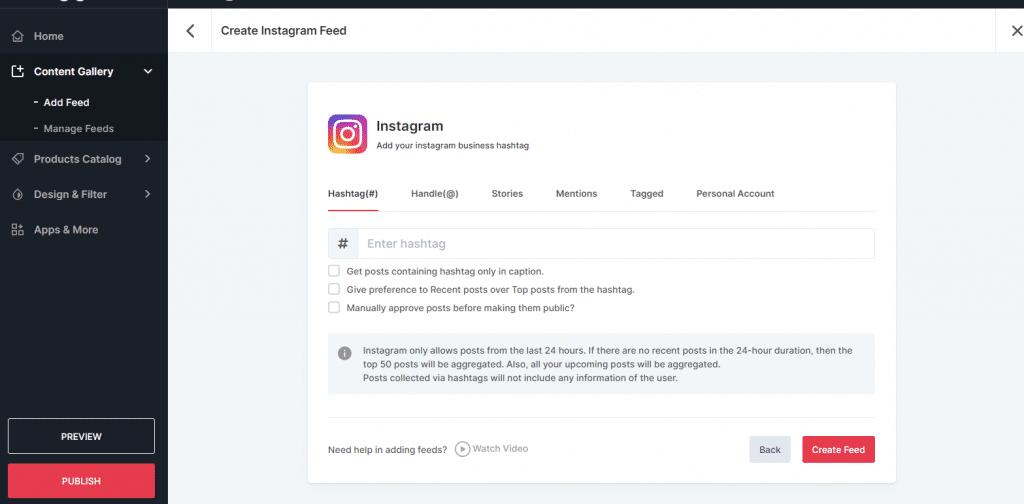Viewport: 1024px width, 504px height.
Task: Click the PUBLISH button
Action: coord(81,481)
